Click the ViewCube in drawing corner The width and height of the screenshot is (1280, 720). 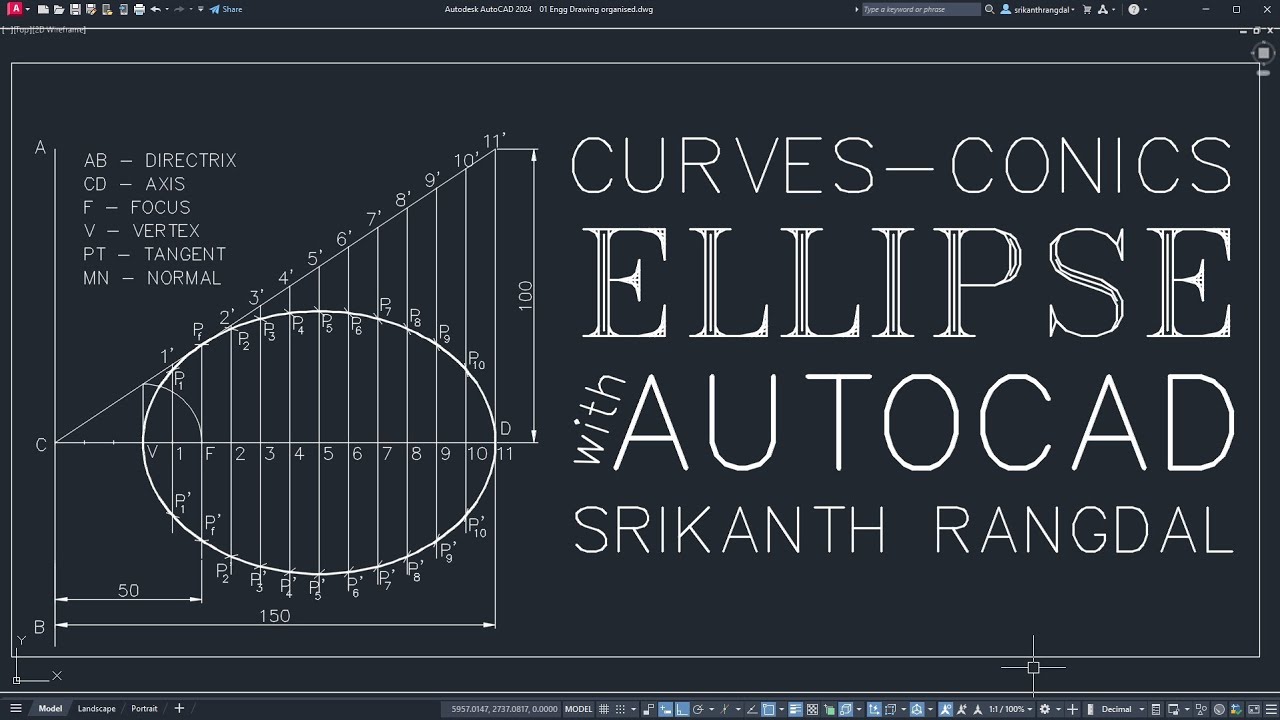coord(1263,53)
